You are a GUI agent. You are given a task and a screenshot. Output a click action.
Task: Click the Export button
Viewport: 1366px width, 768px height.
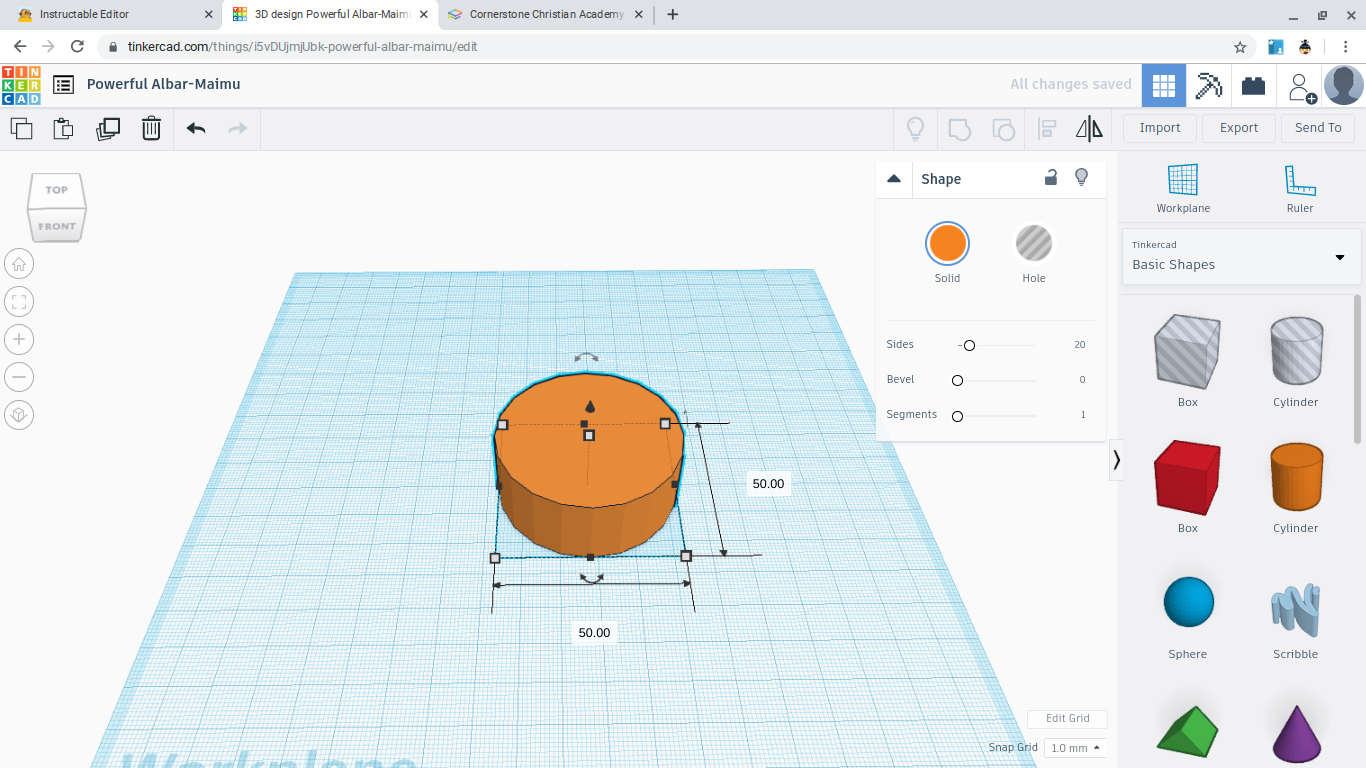(x=1238, y=128)
